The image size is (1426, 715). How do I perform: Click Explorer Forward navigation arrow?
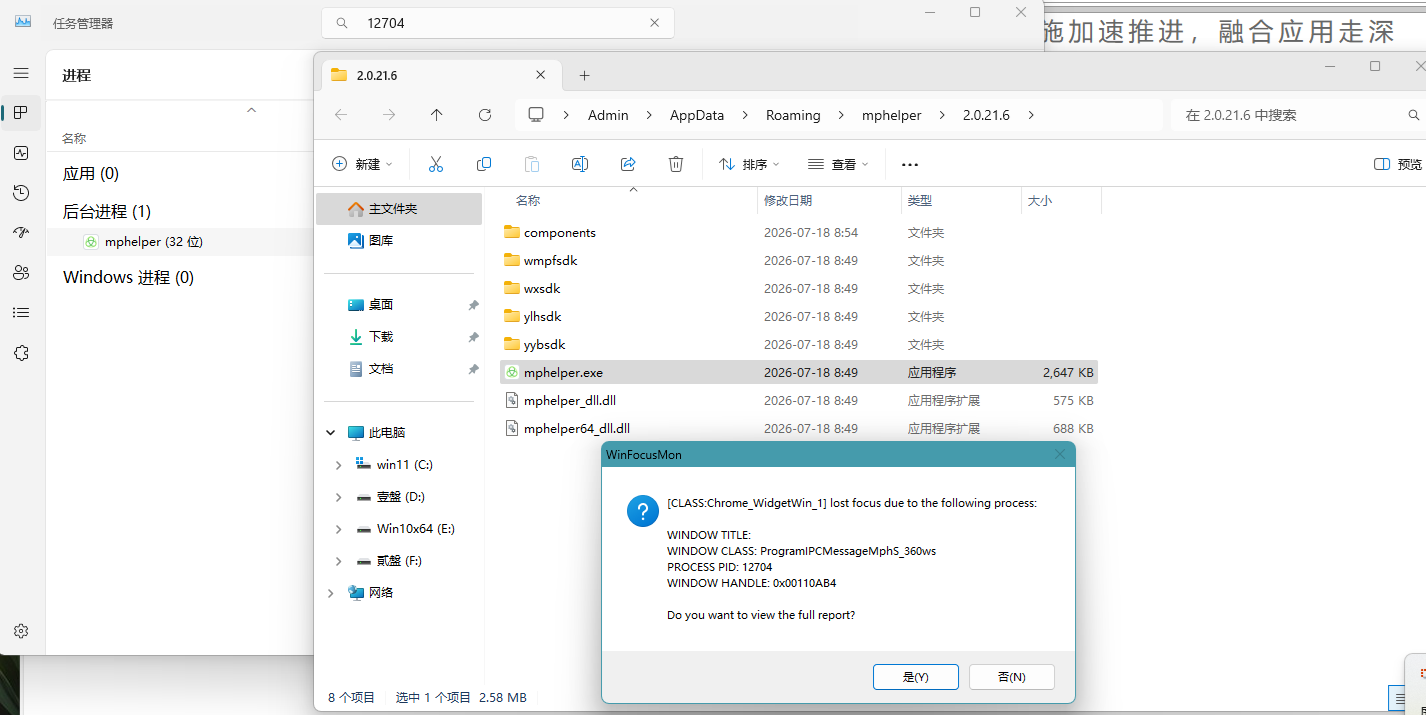pyautogui.click(x=389, y=115)
